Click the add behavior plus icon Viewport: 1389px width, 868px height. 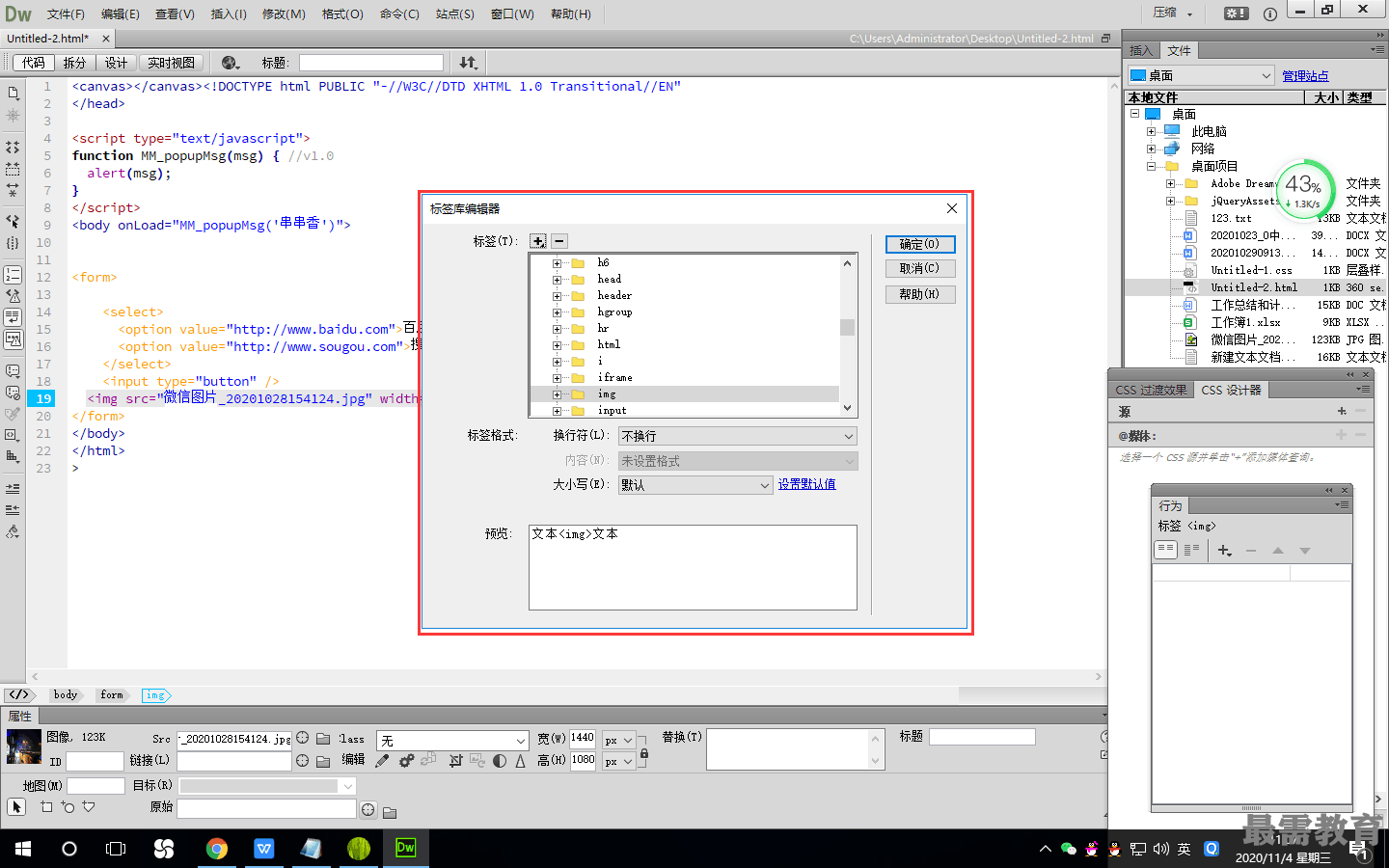(x=1224, y=551)
